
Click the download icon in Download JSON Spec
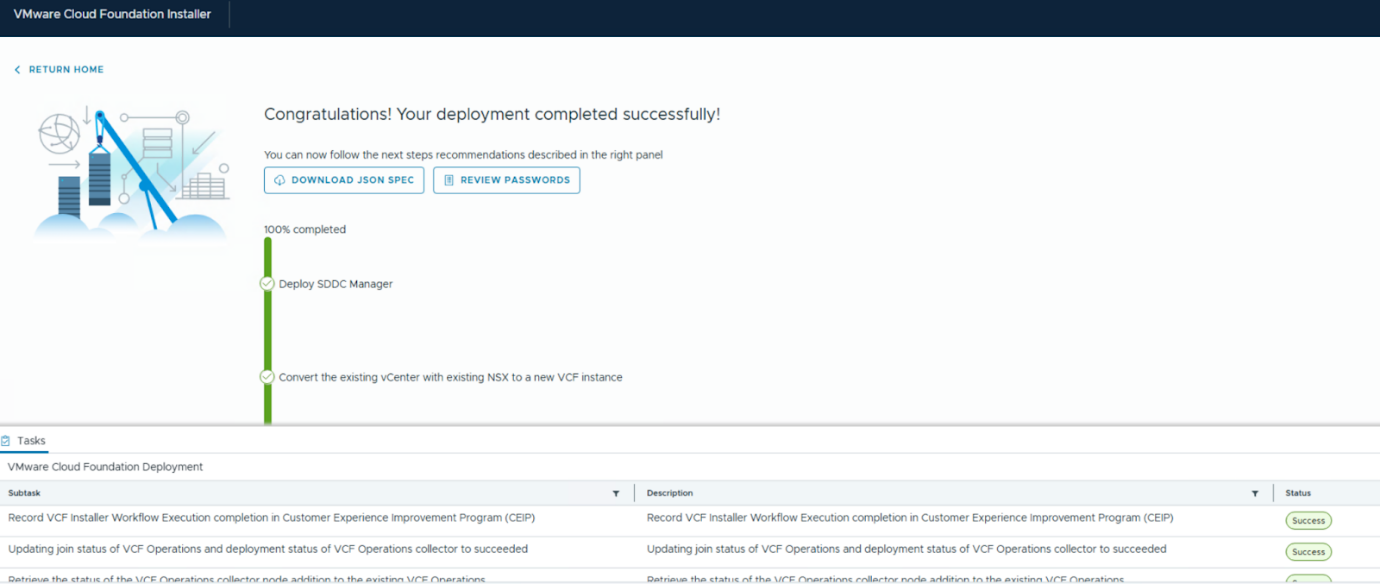[278, 180]
